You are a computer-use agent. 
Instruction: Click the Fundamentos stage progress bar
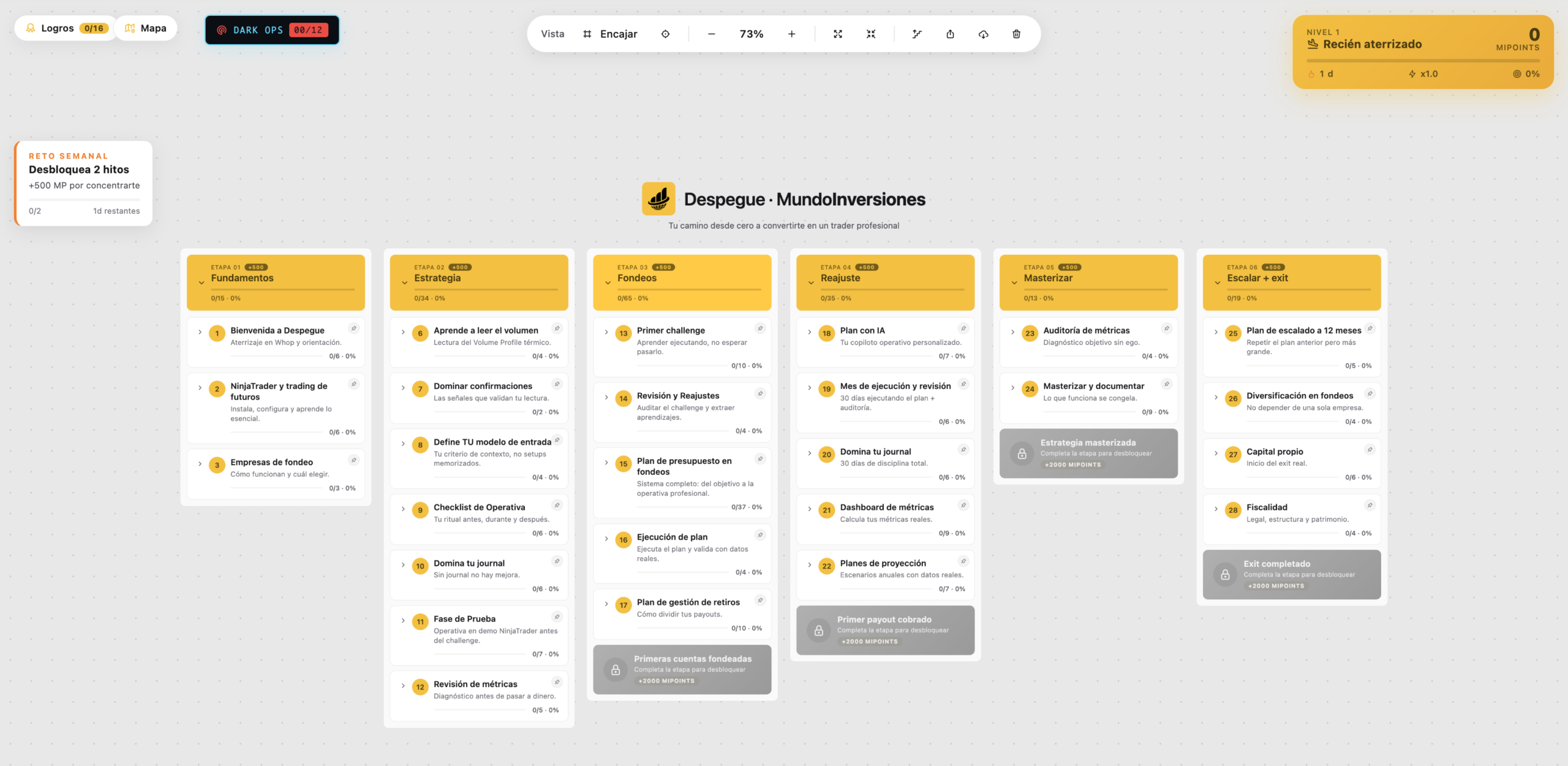coord(283,290)
